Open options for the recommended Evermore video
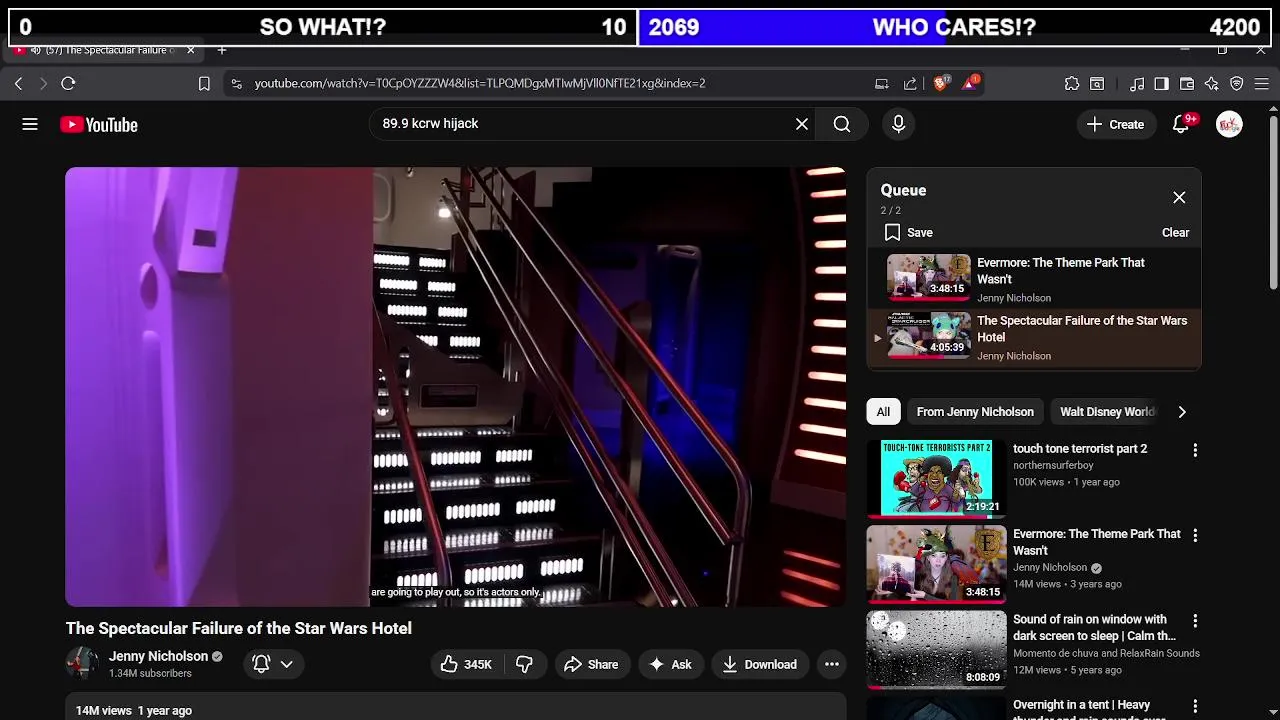 1195,535
